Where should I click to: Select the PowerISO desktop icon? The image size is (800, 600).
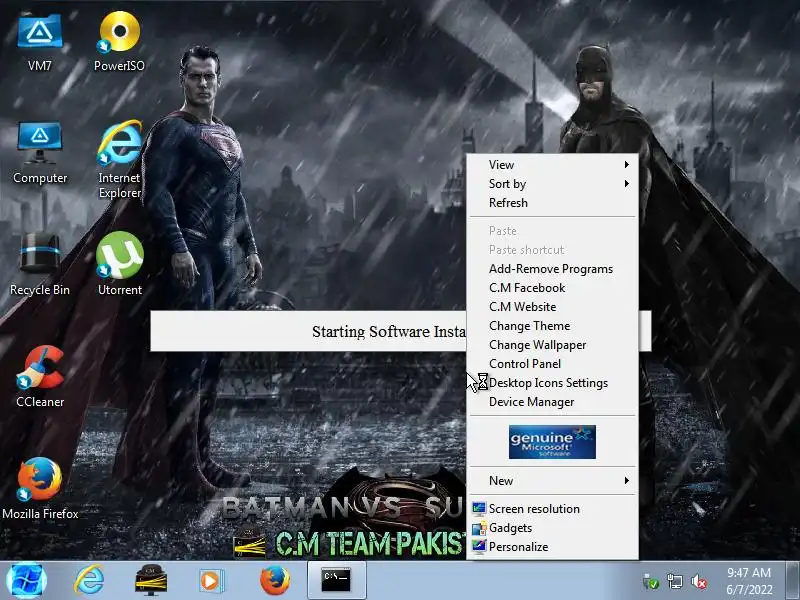tap(119, 42)
